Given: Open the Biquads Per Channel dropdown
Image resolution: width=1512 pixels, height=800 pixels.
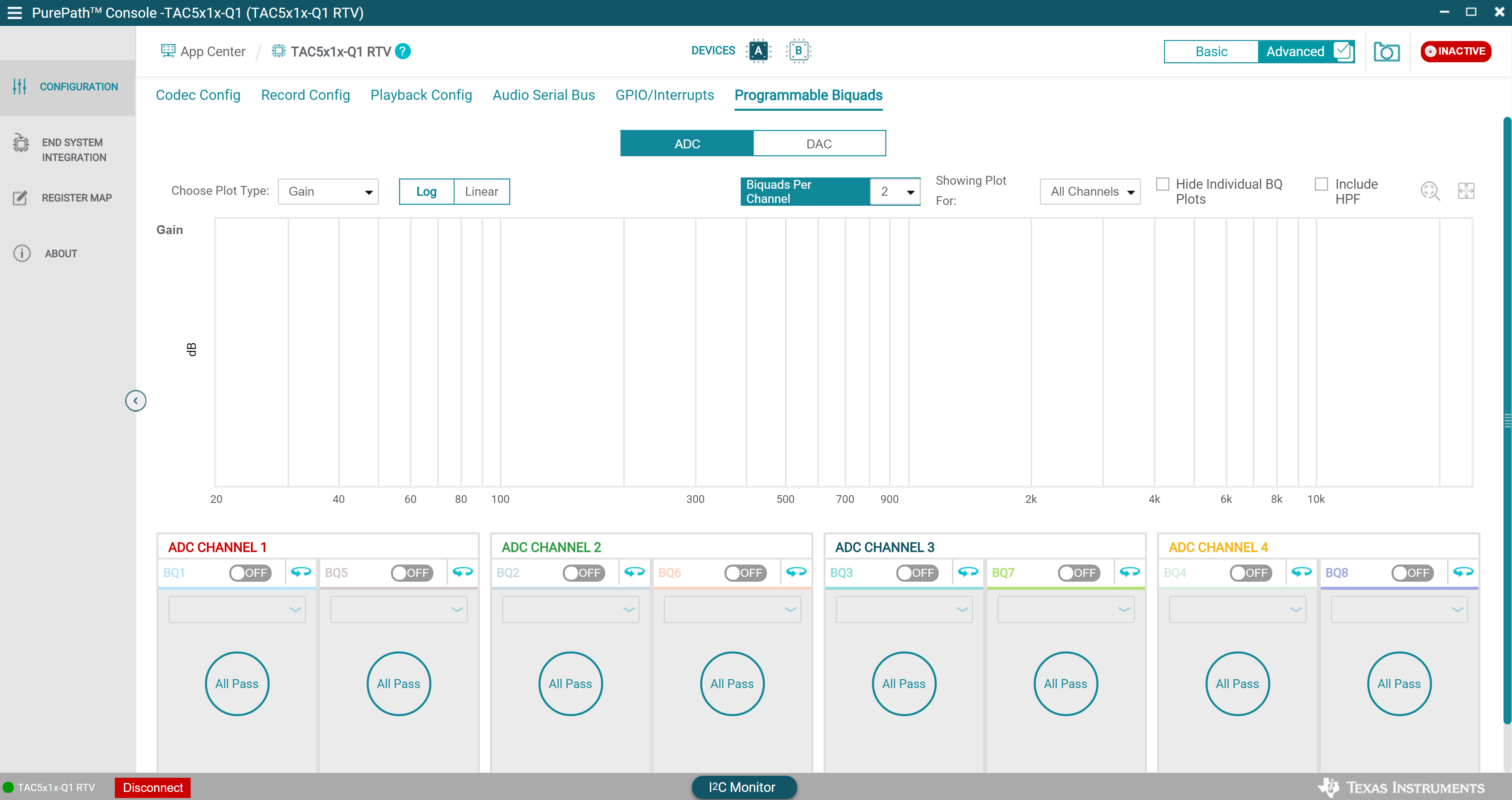Looking at the screenshot, I should click(x=895, y=192).
